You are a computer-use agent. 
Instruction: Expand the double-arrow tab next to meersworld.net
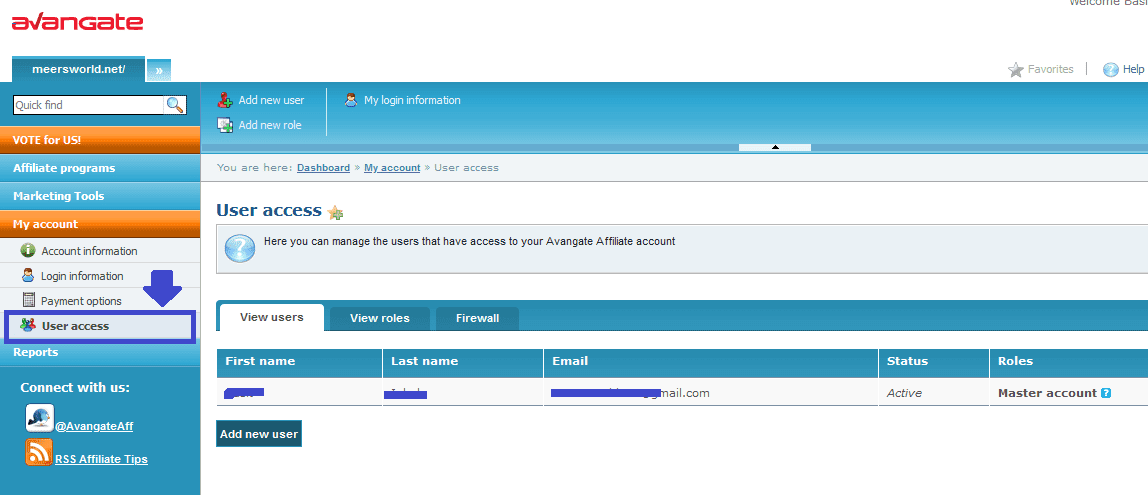pos(159,70)
